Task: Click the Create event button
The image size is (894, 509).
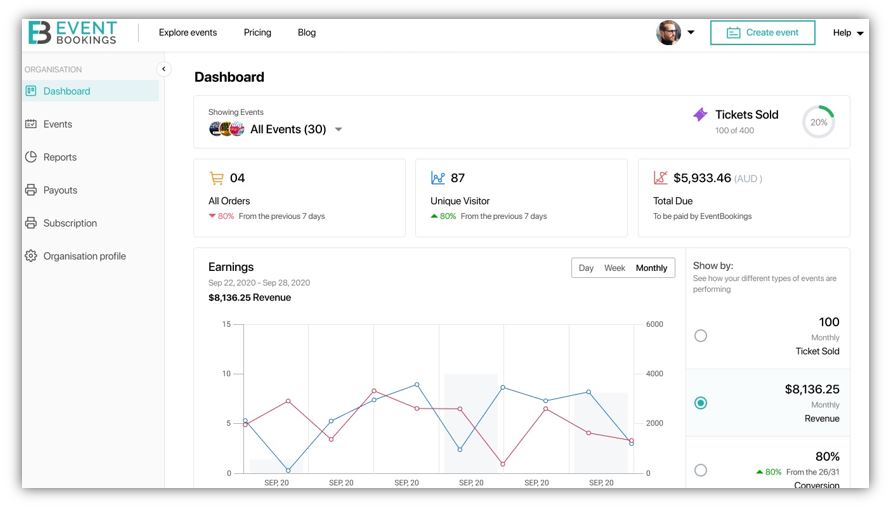Action: 762,33
